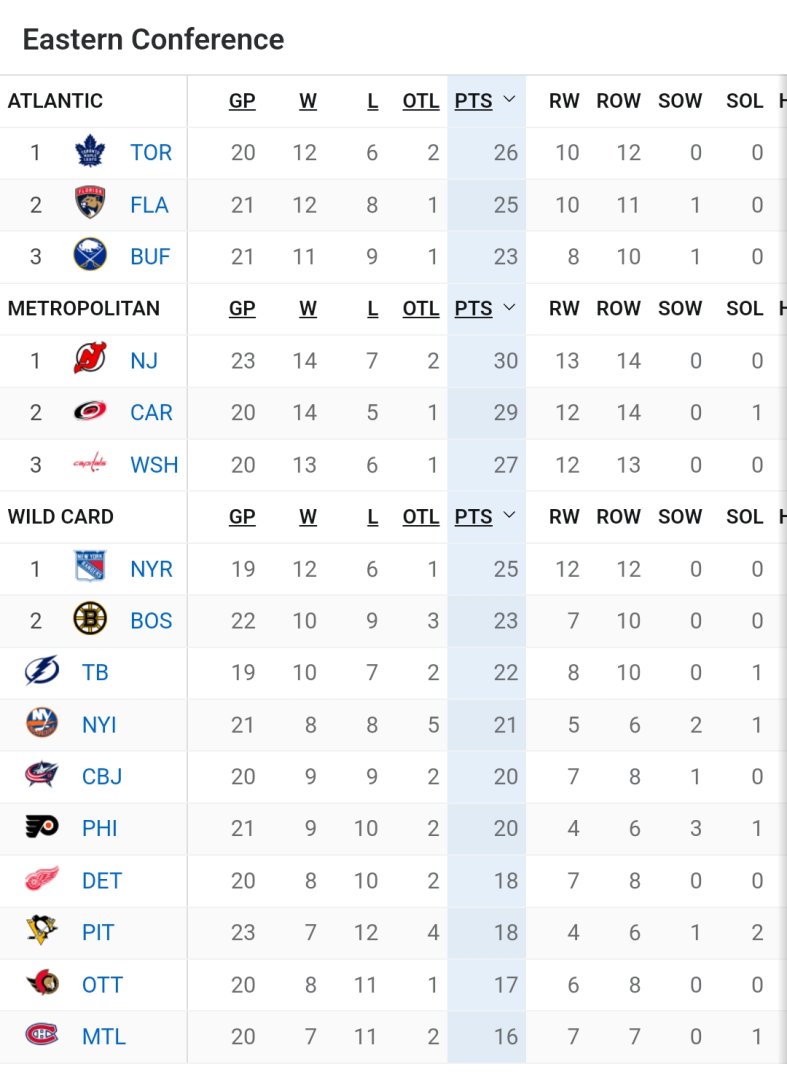Click the Tampa Bay Lightning logo
787x1080 pixels.
click(x=42, y=672)
